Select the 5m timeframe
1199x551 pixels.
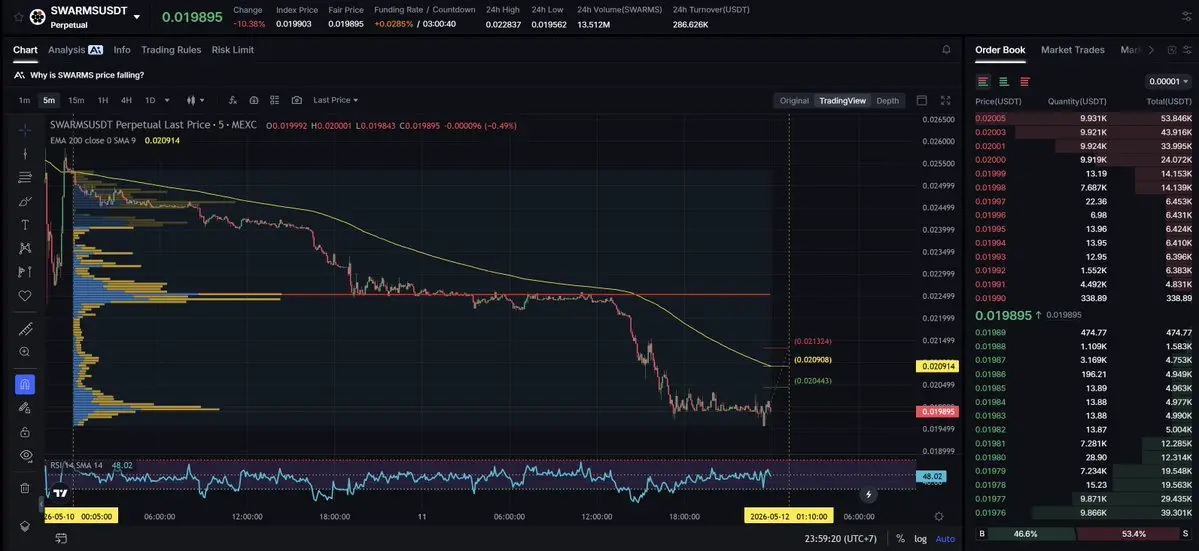[49, 100]
